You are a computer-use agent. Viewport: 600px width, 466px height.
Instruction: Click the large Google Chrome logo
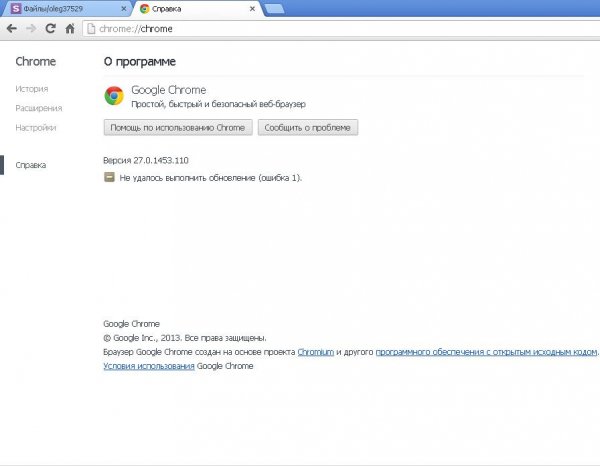coord(114,96)
